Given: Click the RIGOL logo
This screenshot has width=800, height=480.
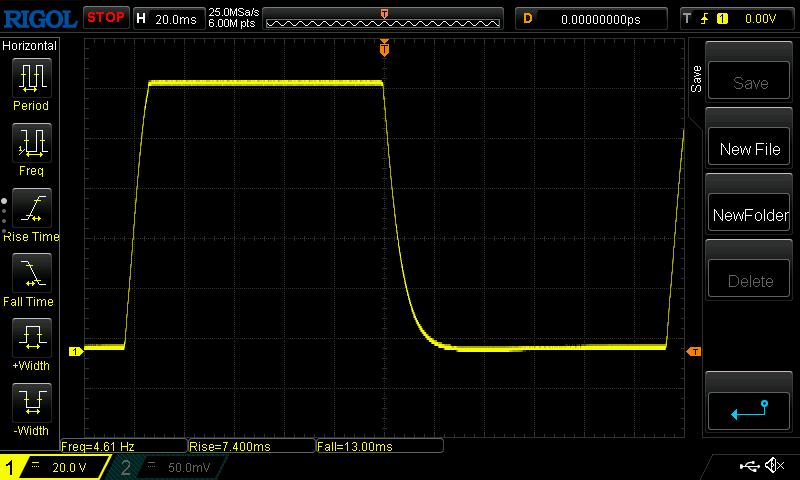Looking at the screenshot, I should point(40,19).
